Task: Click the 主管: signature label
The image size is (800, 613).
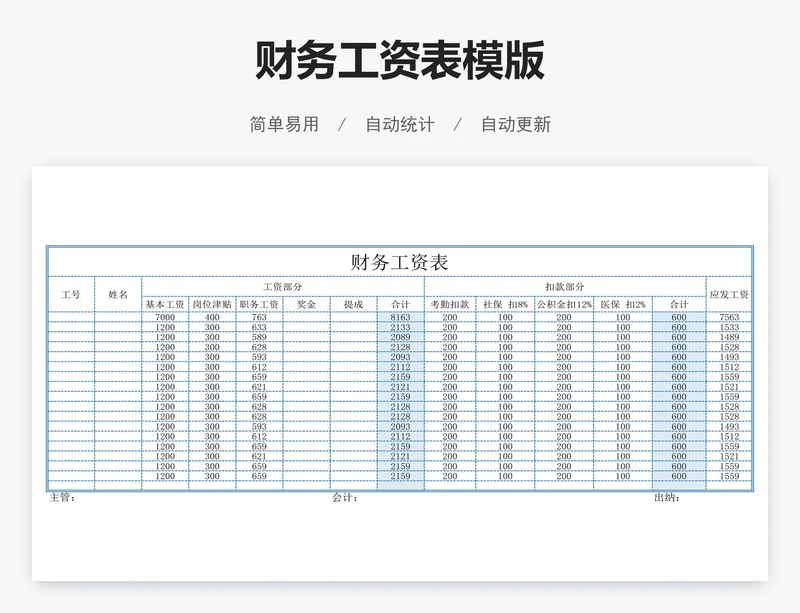Action: point(62,498)
